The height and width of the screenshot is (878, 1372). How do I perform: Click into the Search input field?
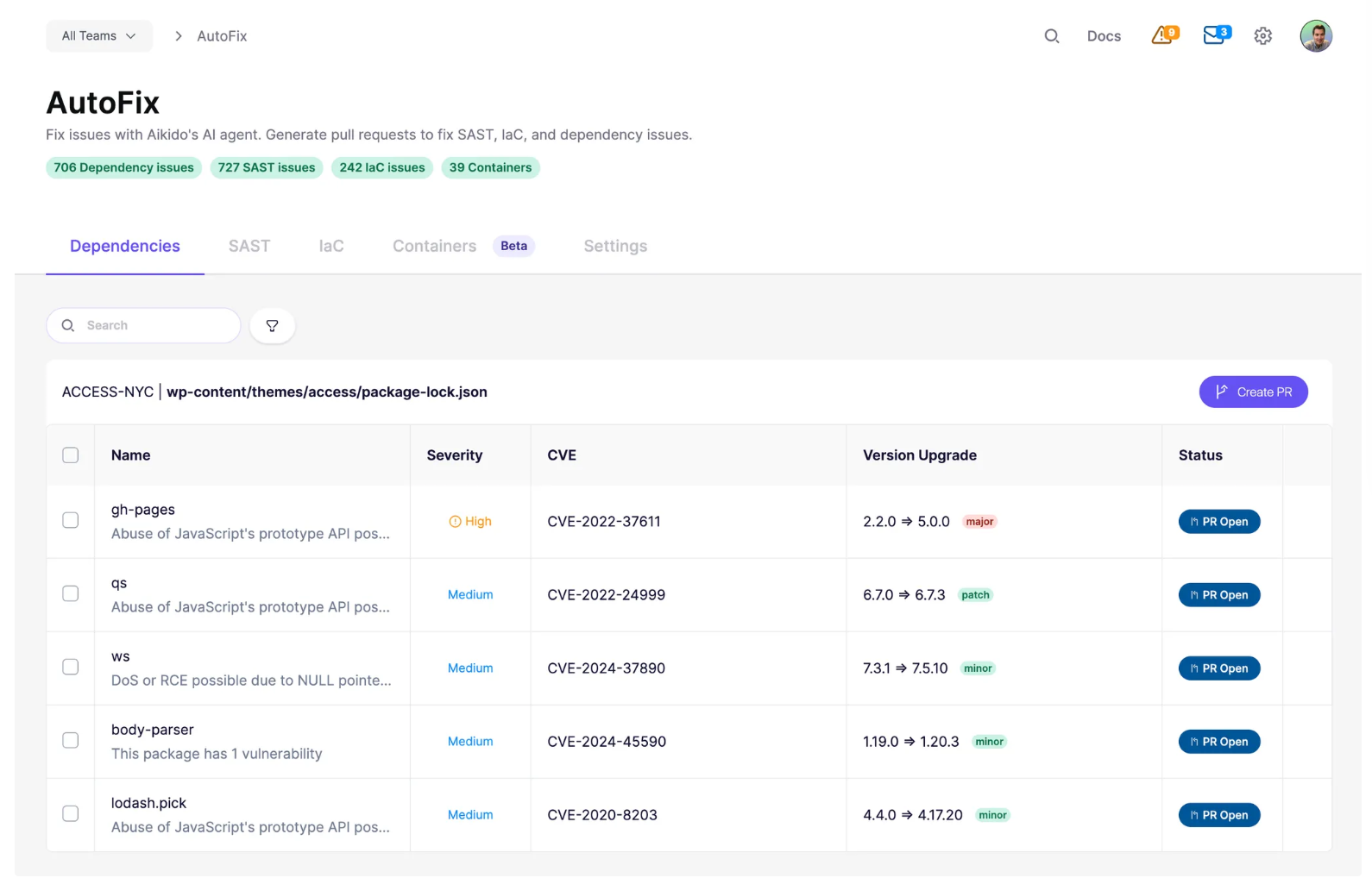[143, 326]
